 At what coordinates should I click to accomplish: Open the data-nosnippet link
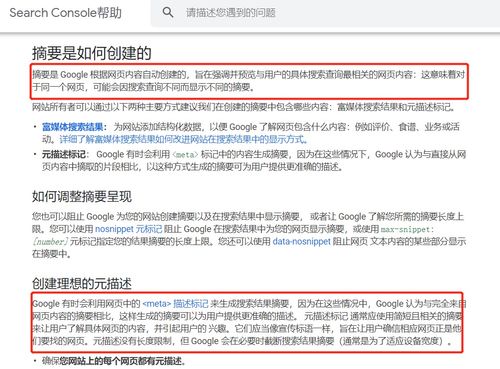302,241
